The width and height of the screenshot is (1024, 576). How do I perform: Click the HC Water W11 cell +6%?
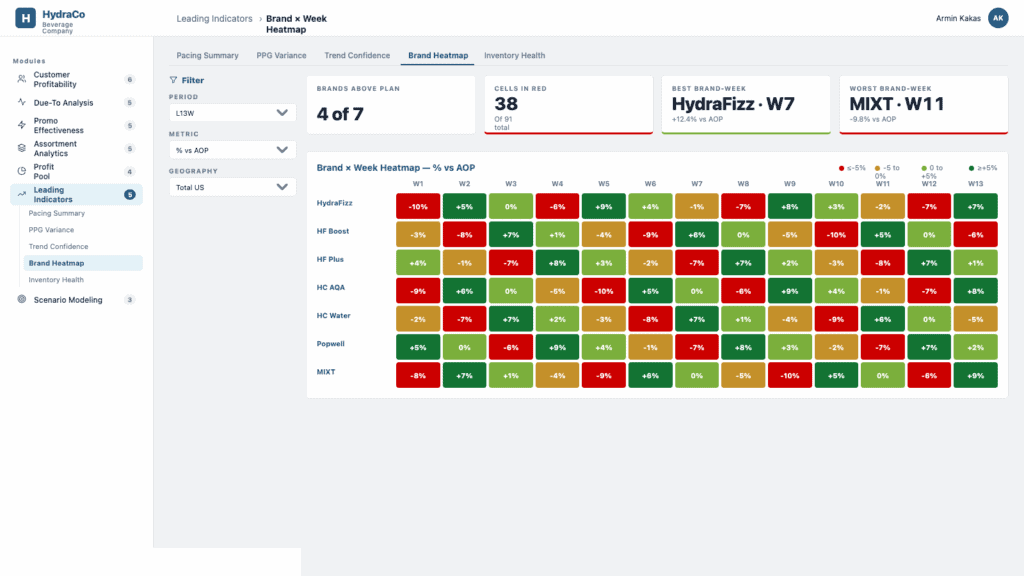tap(882, 319)
